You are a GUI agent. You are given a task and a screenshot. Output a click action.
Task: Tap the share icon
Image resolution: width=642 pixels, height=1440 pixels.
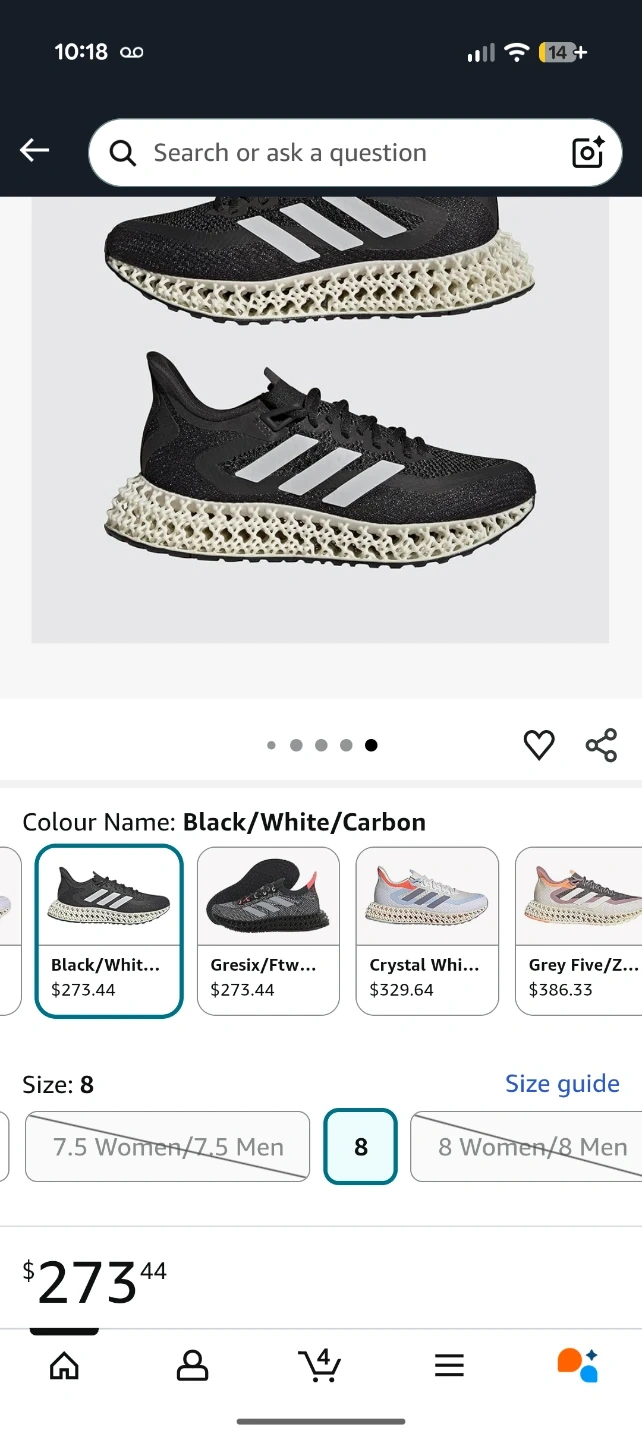601,745
